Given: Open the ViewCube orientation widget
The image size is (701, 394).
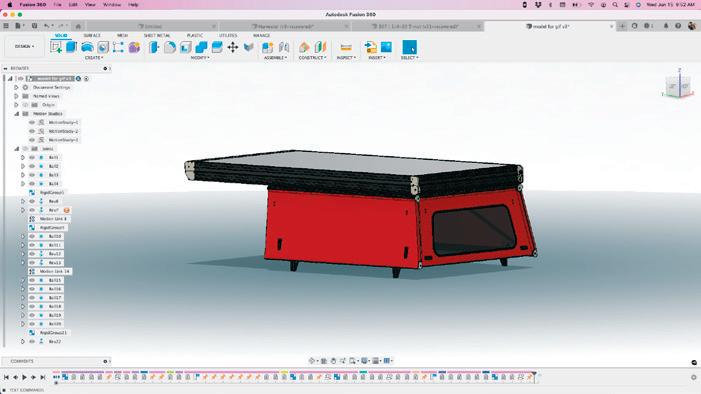Looking at the screenshot, I should coord(678,85).
